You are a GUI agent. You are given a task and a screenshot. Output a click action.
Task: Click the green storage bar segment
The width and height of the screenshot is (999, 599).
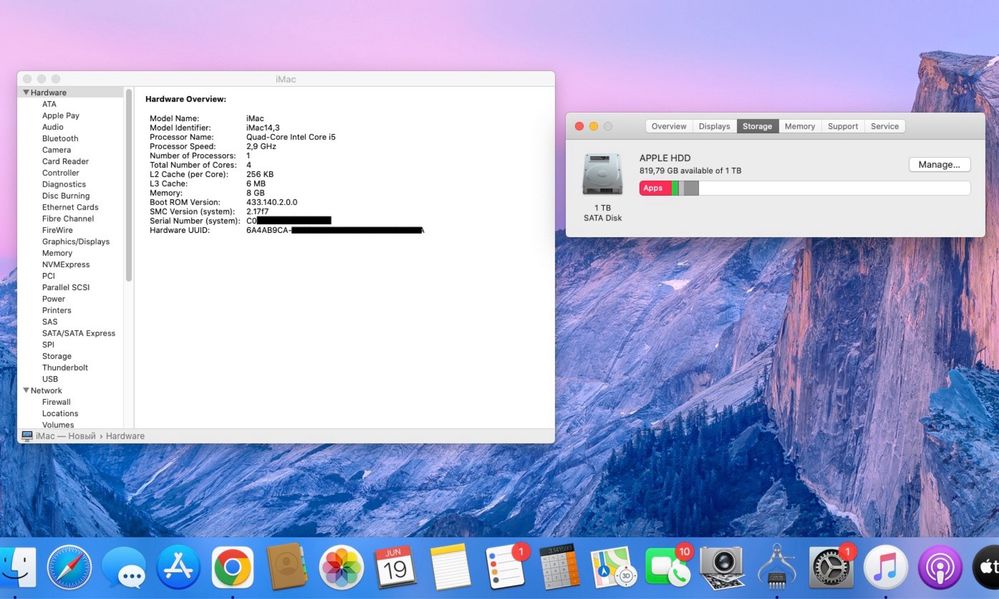pyautogui.click(x=675, y=188)
